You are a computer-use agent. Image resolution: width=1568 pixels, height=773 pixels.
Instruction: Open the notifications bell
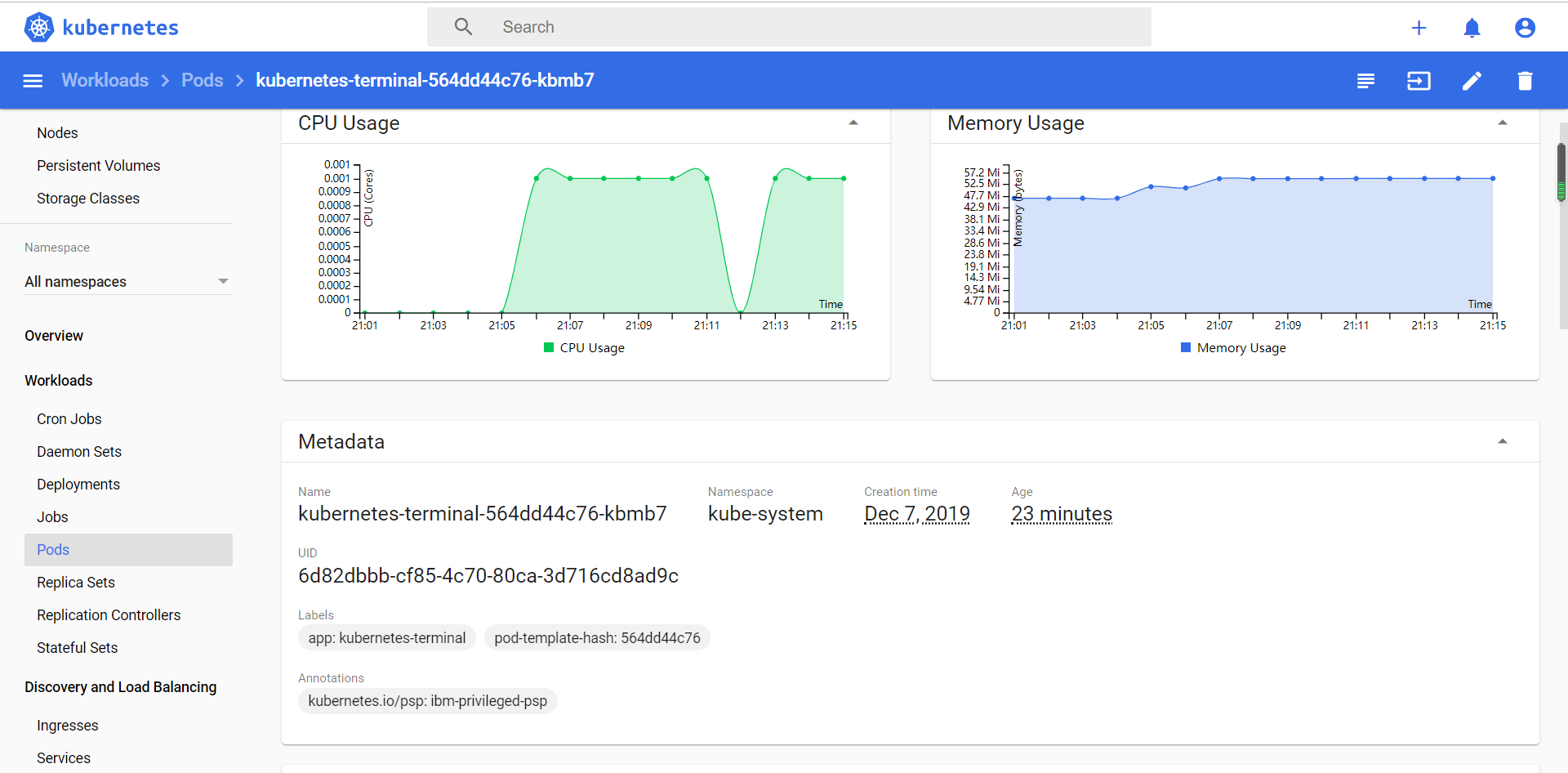point(1472,28)
